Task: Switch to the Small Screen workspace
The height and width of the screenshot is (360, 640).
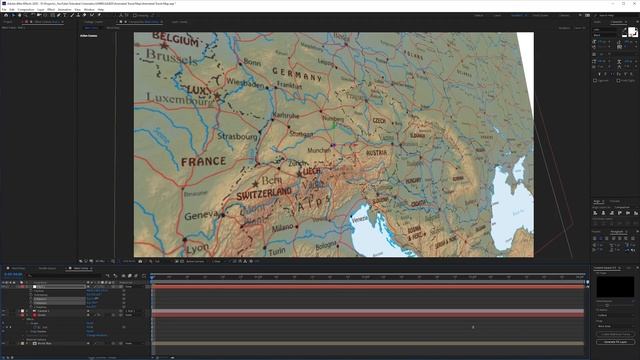Action: pyautogui.click(x=540, y=15)
